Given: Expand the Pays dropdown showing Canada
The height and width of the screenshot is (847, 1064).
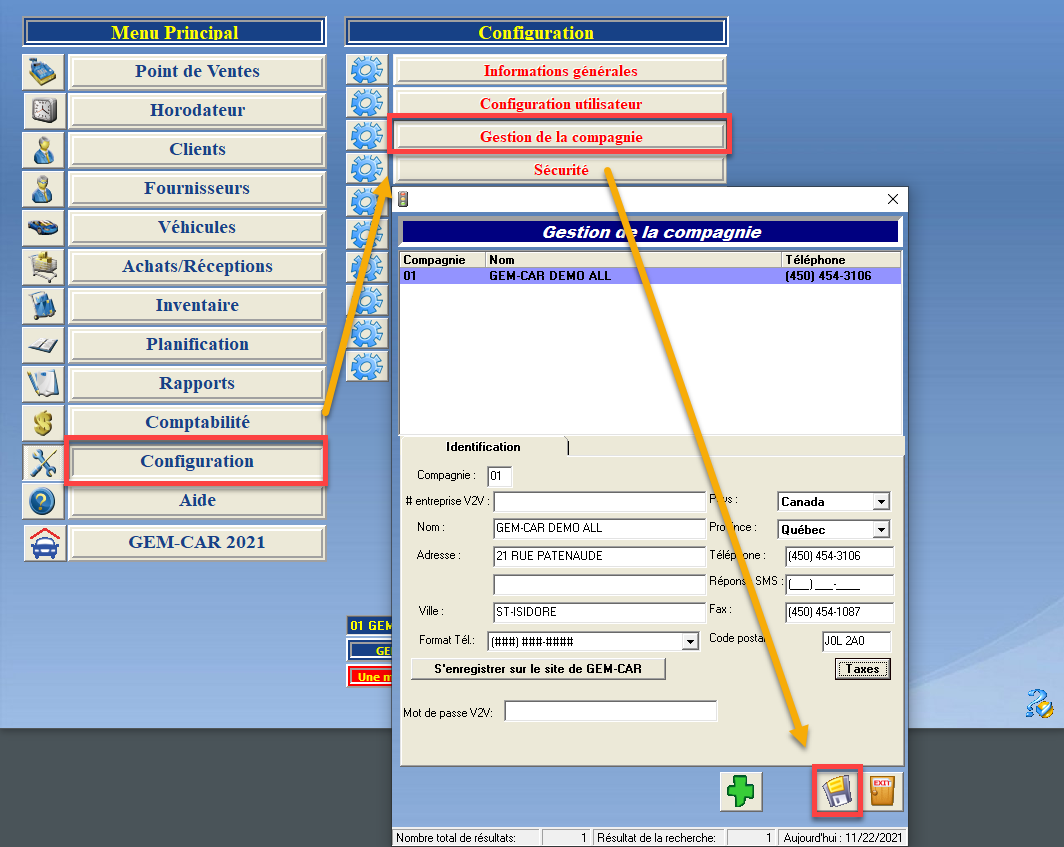Looking at the screenshot, I should (881, 502).
